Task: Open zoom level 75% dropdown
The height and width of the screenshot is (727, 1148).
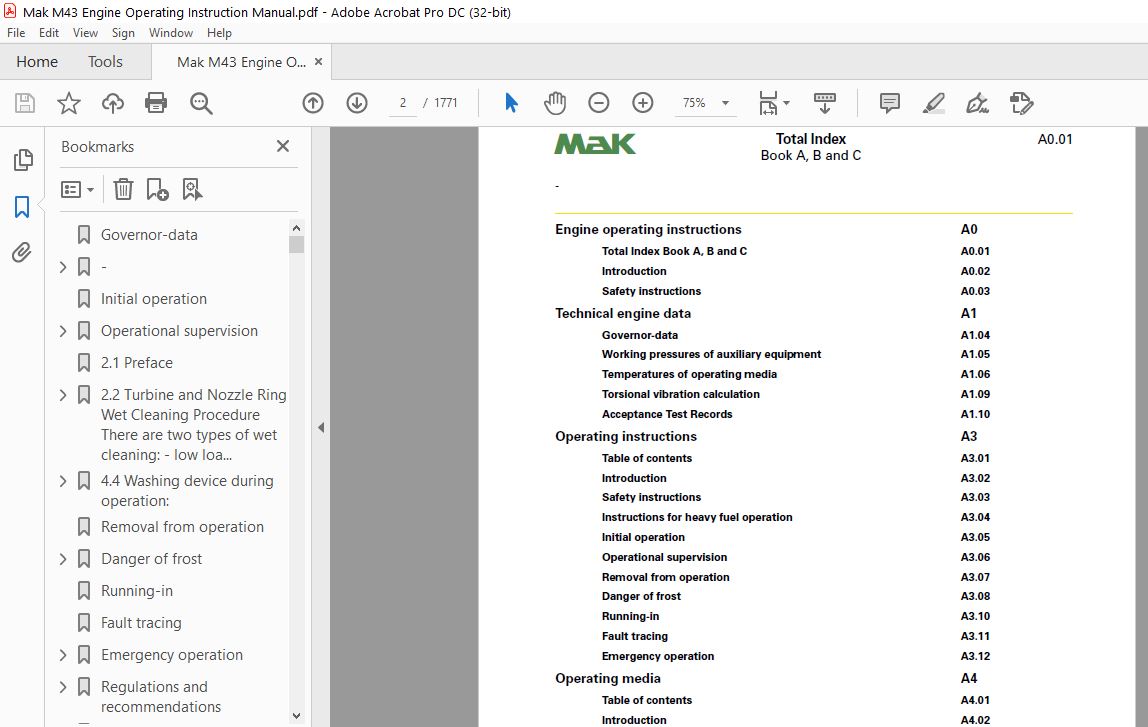Action: (726, 103)
